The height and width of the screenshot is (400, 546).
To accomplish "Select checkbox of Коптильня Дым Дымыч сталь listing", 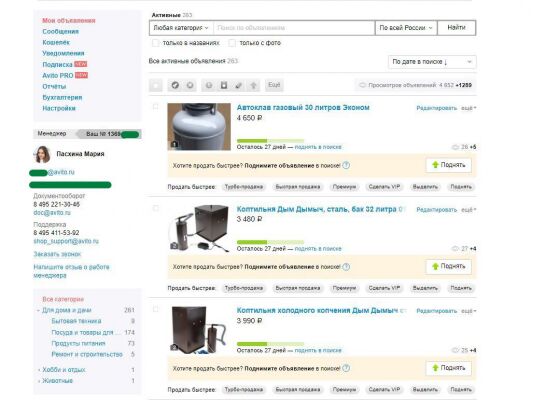I will pos(156,208).
